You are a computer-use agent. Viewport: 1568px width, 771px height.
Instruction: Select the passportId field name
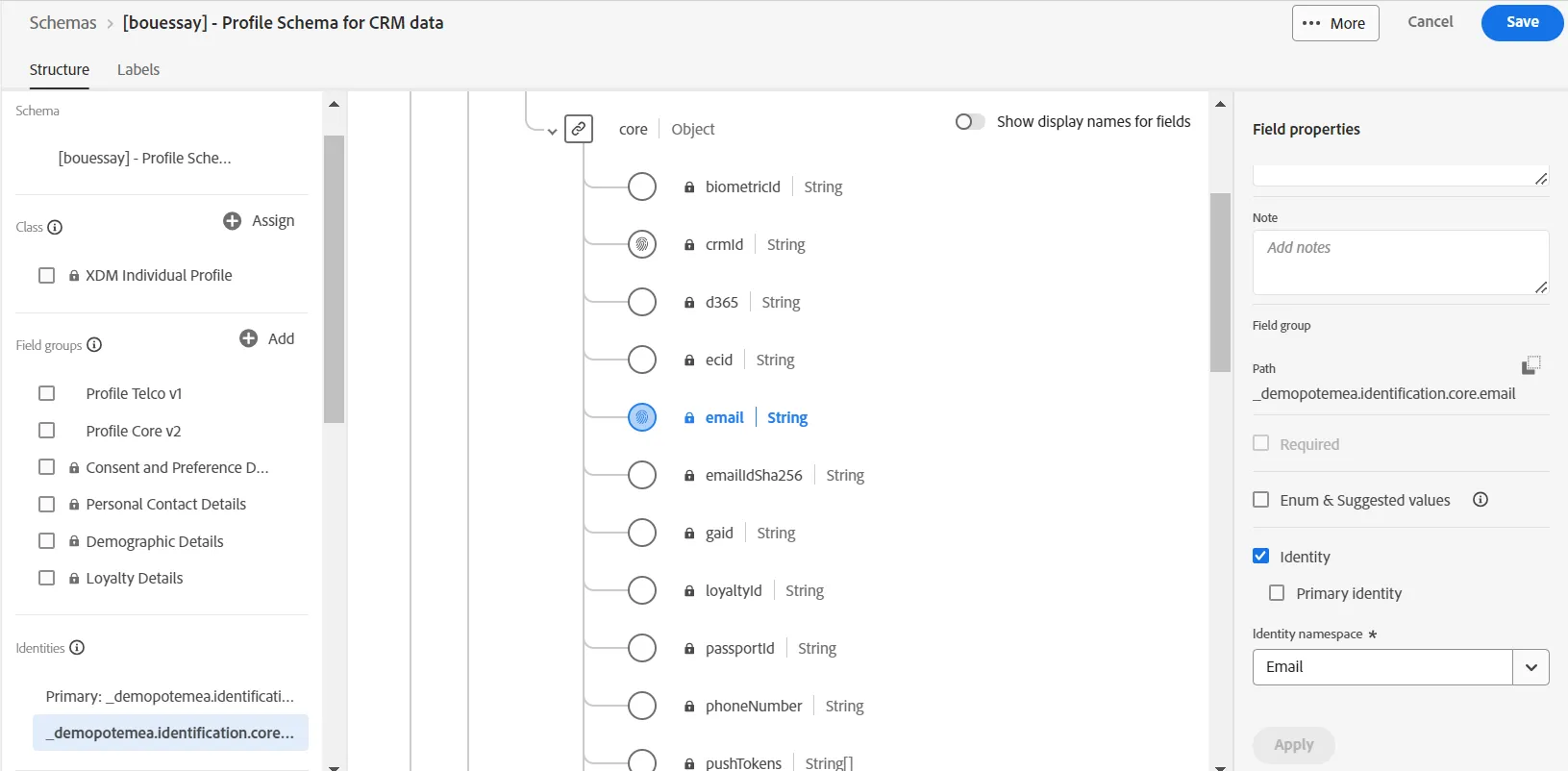tap(740, 648)
